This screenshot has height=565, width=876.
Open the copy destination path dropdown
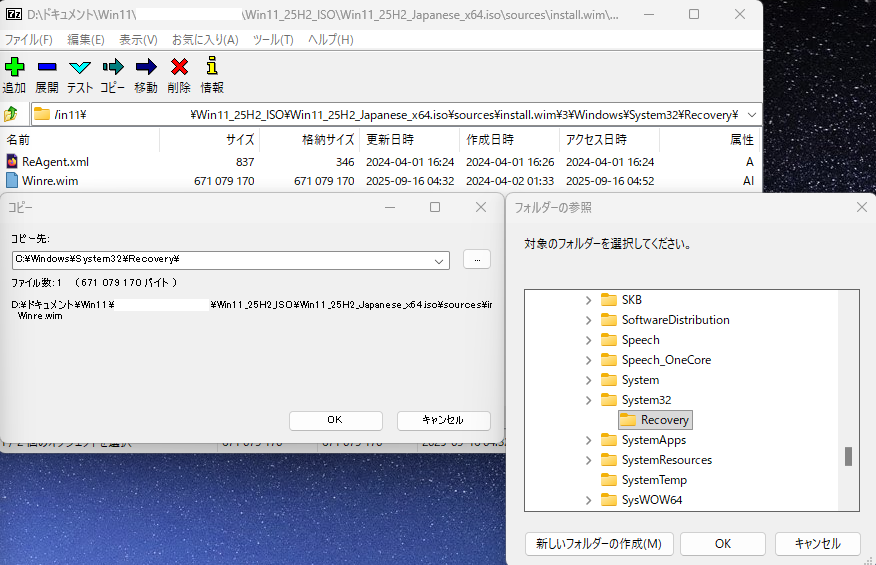[440, 260]
